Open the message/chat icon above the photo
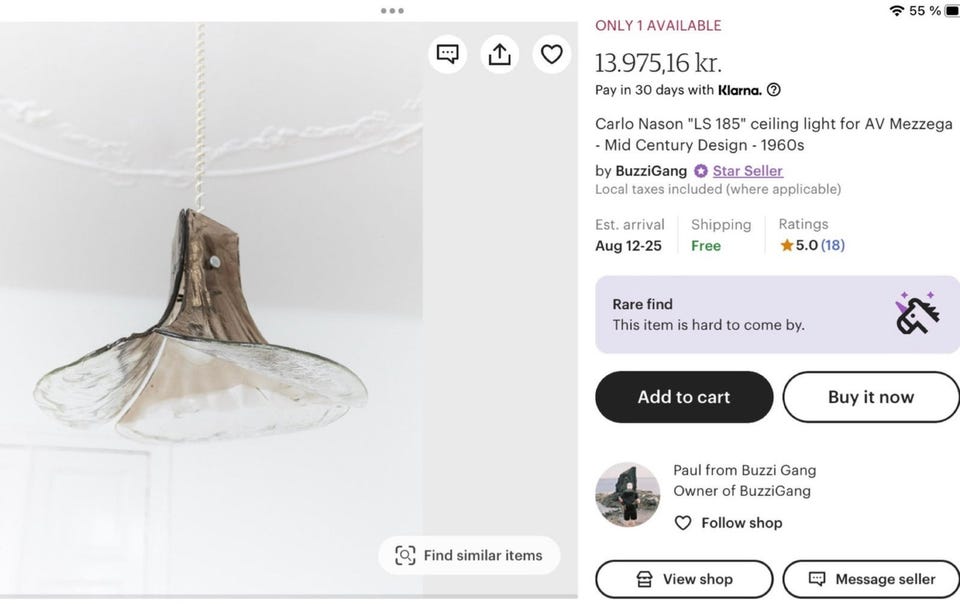The width and height of the screenshot is (960, 604). pyautogui.click(x=448, y=54)
